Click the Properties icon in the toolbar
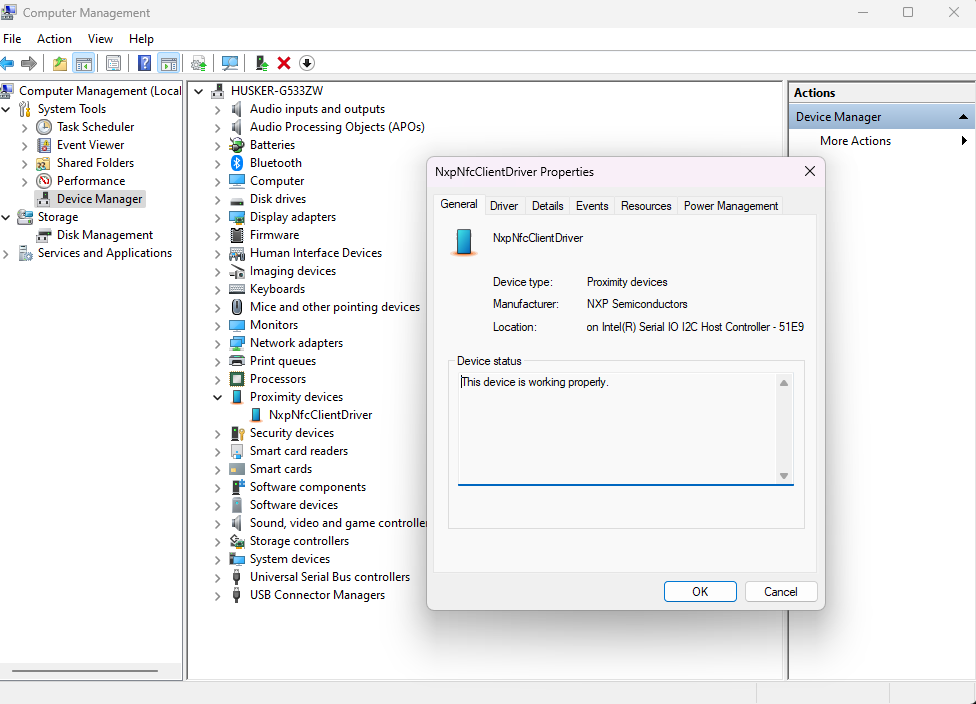This screenshot has width=976, height=704. [x=114, y=62]
